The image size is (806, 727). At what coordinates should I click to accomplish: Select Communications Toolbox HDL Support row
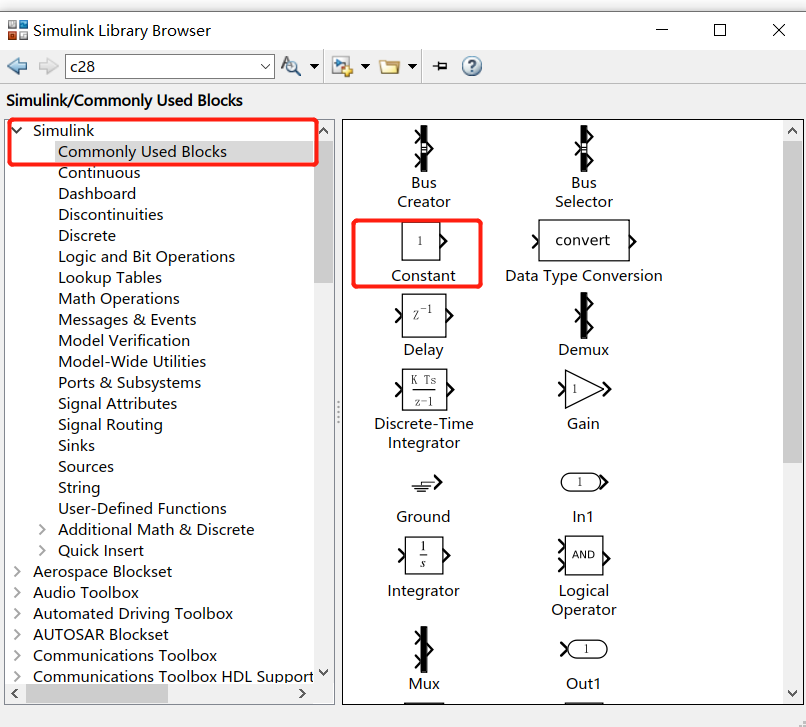pos(173,677)
